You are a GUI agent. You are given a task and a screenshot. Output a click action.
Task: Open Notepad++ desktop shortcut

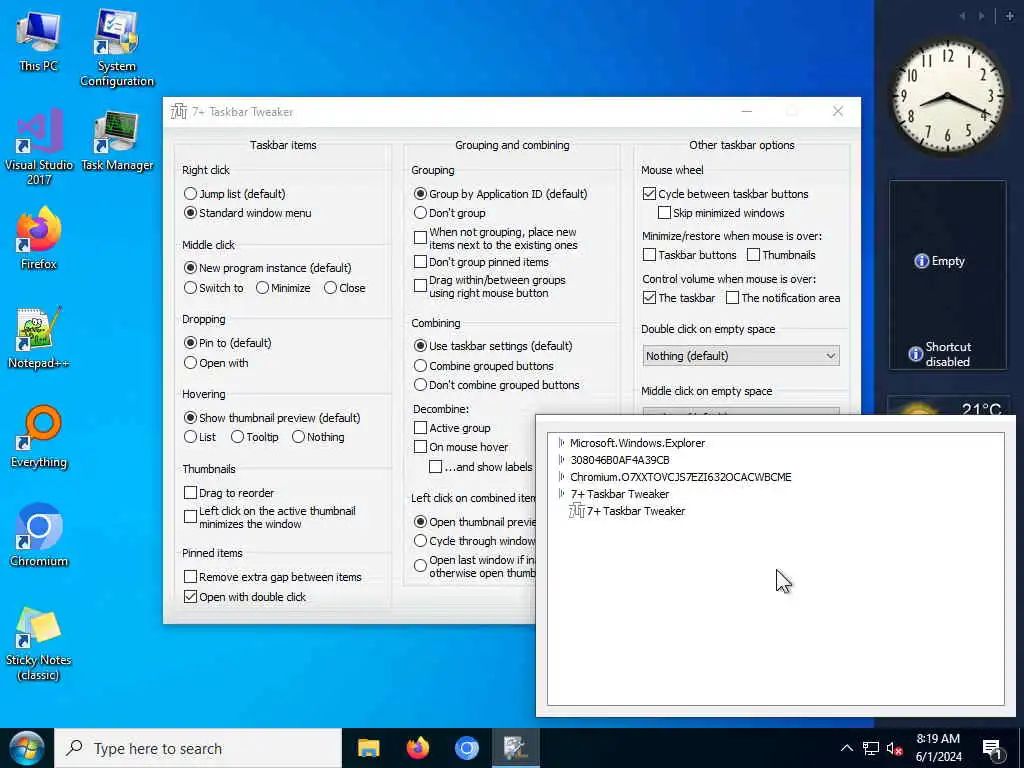[39, 338]
